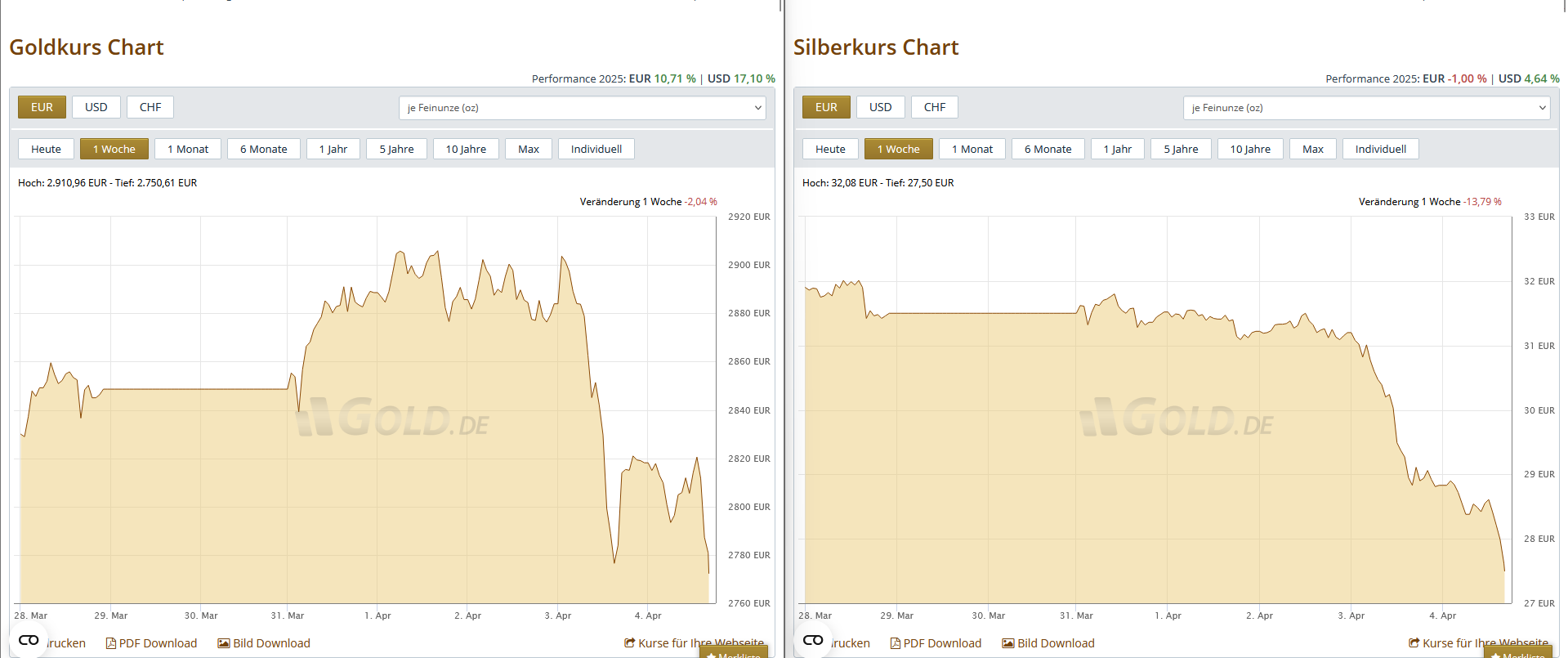Switch Silberkurs chart to CHF
The image size is (1568, 658).
click(935, 107)
